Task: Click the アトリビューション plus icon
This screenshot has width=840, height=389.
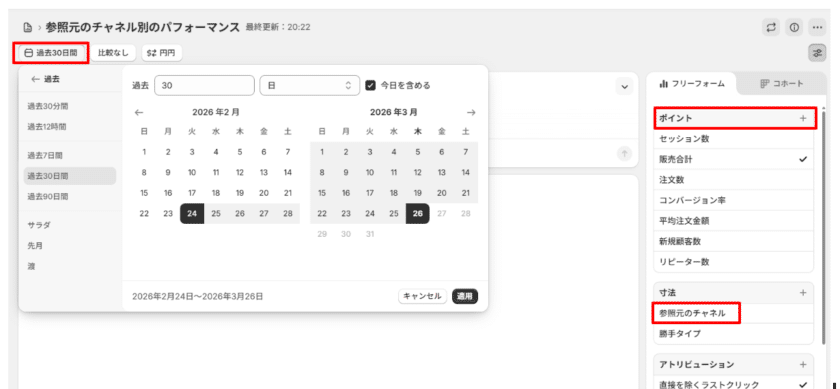Action: (803, 364)
